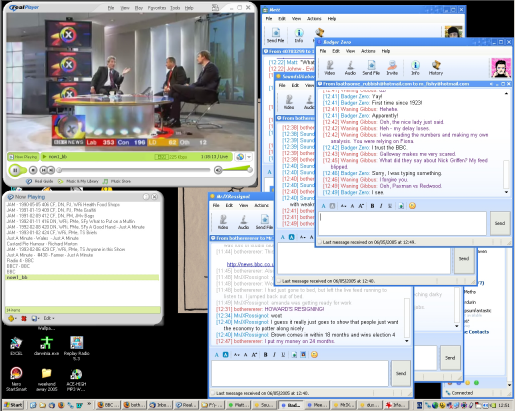Open message History in Badger Zero window

pyautogui.click(x=436, y=68)
